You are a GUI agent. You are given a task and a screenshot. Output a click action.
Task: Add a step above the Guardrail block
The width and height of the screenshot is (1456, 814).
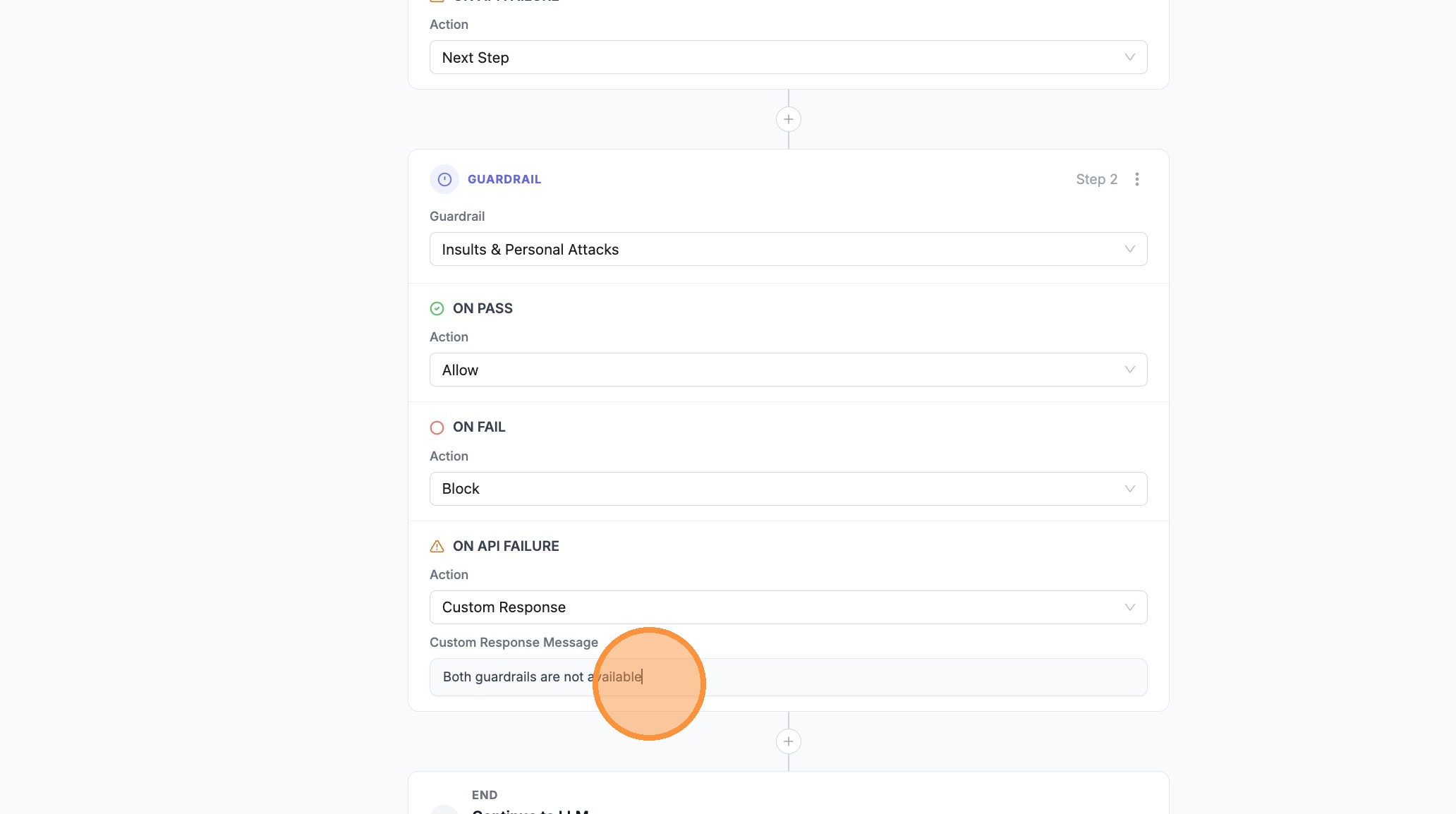[788, 119]
